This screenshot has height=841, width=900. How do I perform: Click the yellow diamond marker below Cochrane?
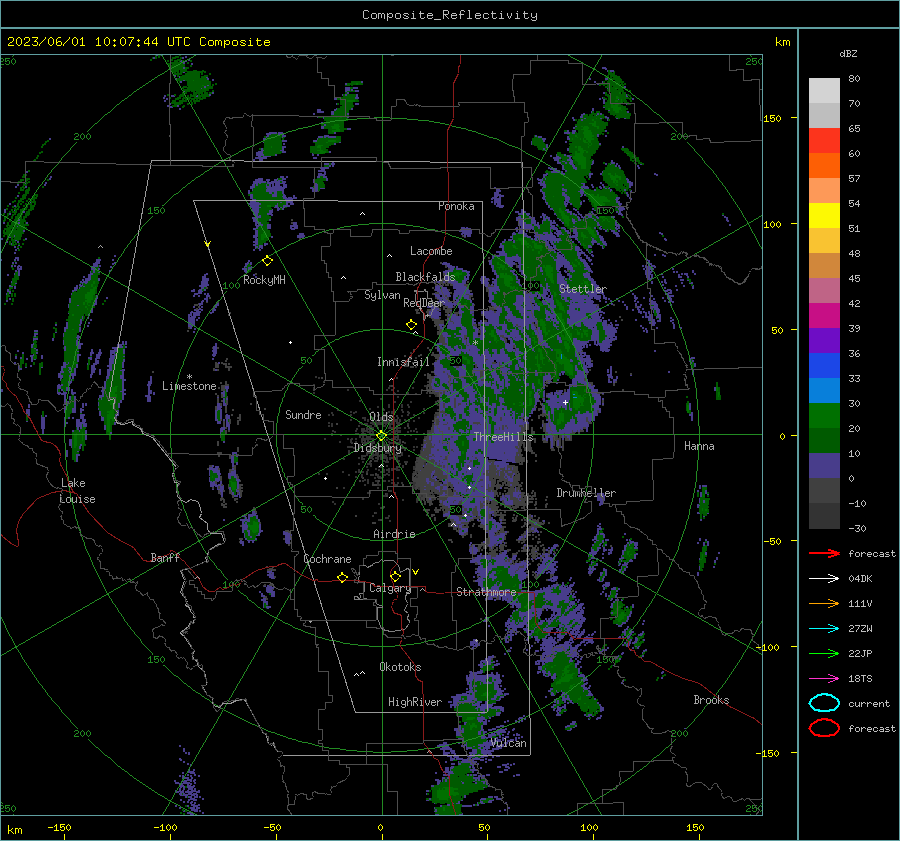[x=342, y=577]
